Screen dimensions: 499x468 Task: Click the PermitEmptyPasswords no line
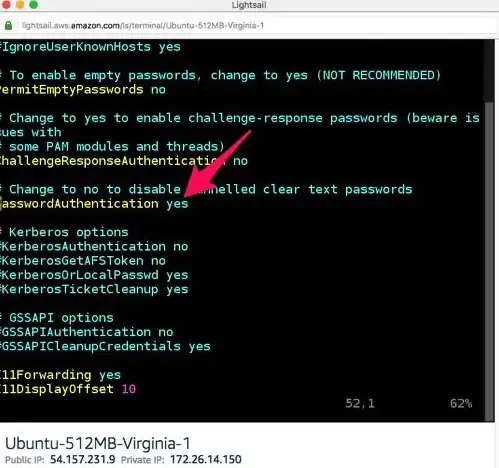point(83,90)
